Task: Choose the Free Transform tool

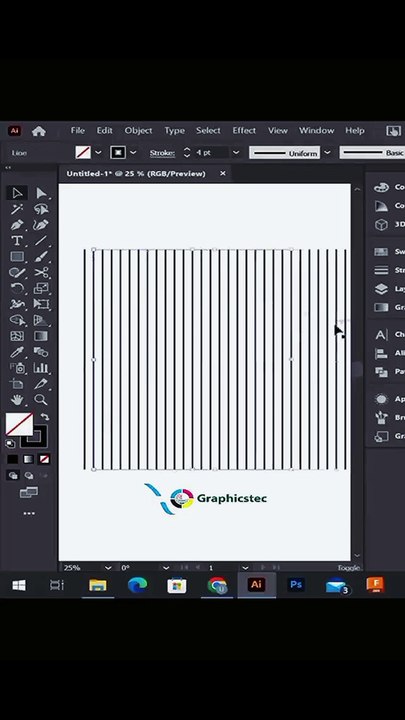Action: 41,304
